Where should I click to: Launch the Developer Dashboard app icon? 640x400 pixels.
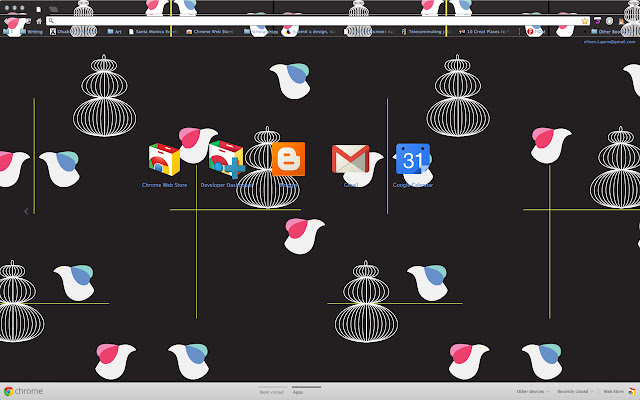(227, 159)
